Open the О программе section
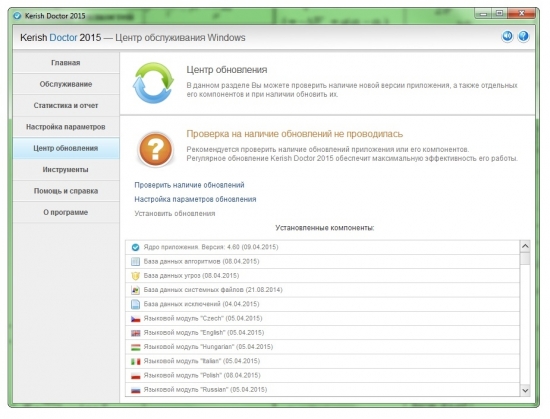The image size is (550, 419). coord(66,212)
